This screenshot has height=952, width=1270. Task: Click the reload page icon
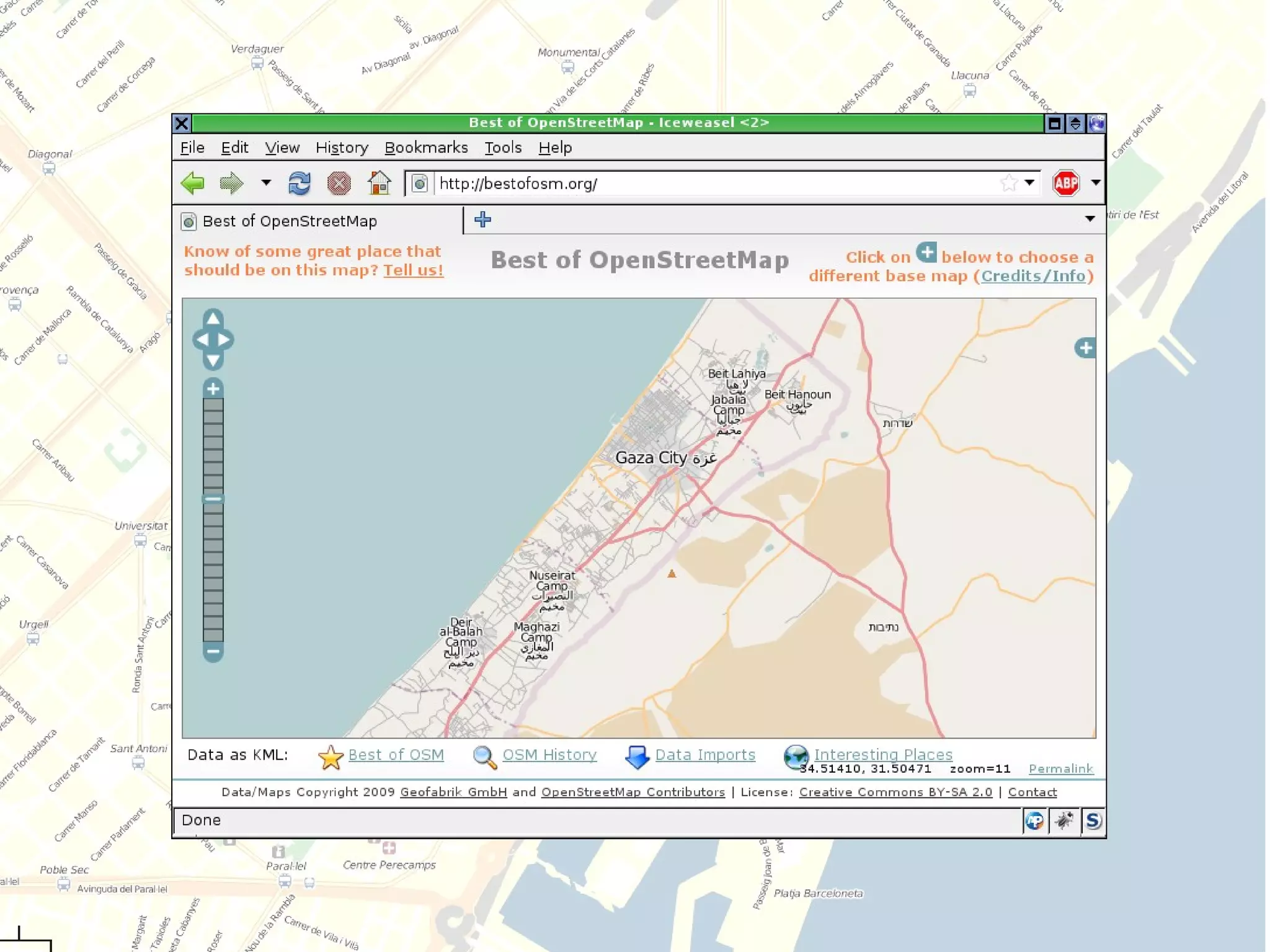point(300,184)
